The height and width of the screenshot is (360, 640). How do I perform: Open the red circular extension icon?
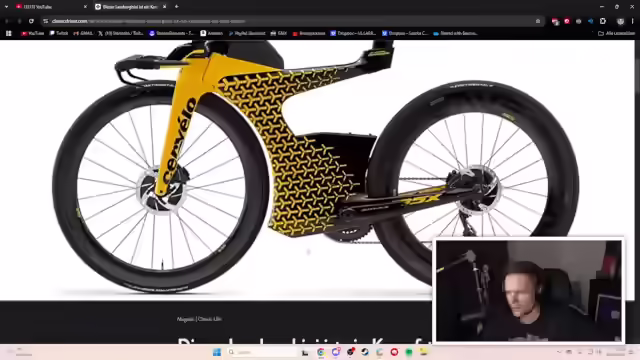pyautogui.click(x=567, y=21)
